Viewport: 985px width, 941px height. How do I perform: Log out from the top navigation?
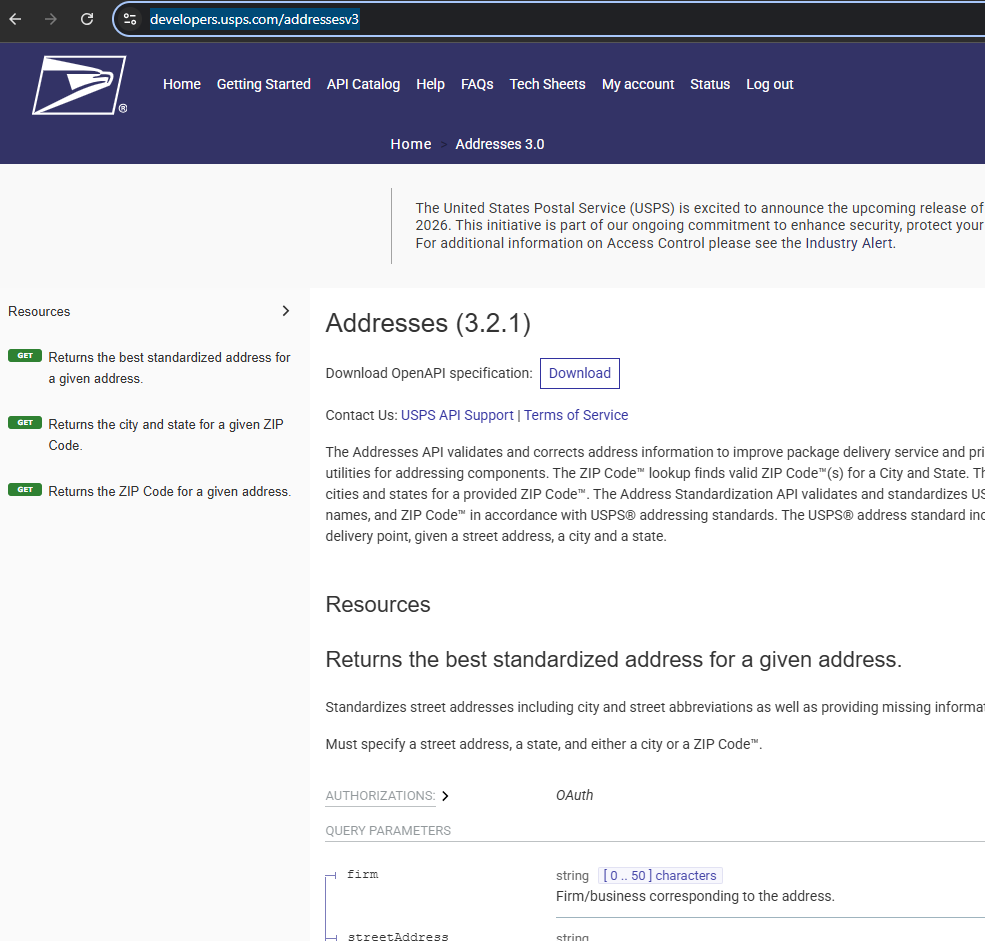tap(769, 84)
